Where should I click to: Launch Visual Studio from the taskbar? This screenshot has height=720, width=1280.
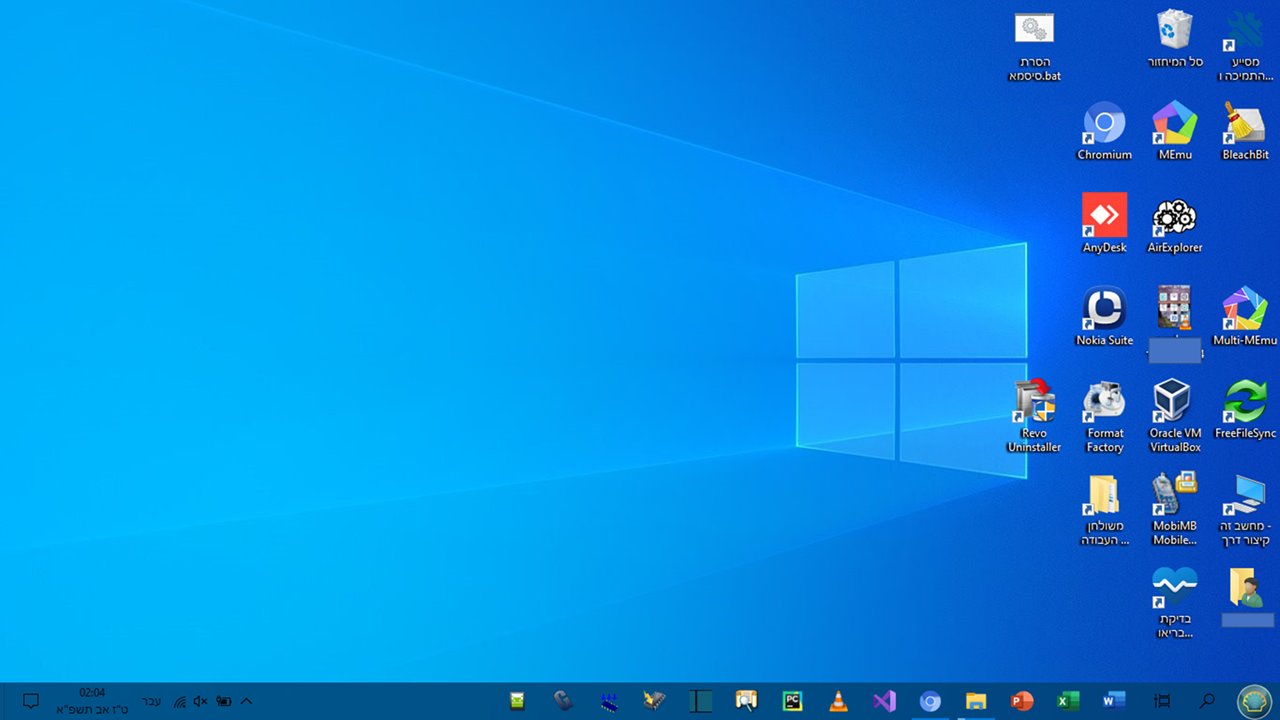point(884,701)
